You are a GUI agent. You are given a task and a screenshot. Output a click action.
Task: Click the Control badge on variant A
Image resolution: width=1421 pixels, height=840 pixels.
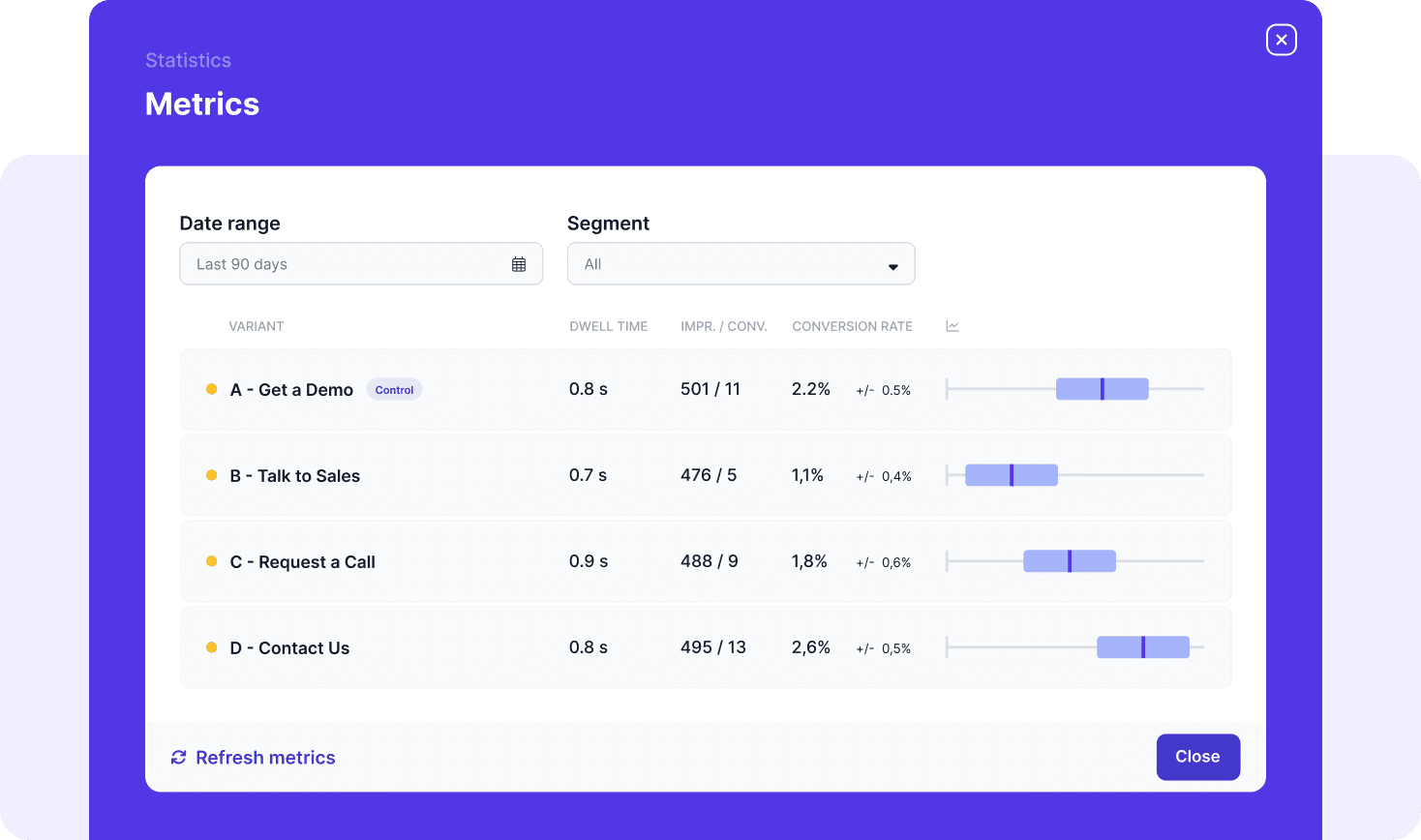point(394,390)
